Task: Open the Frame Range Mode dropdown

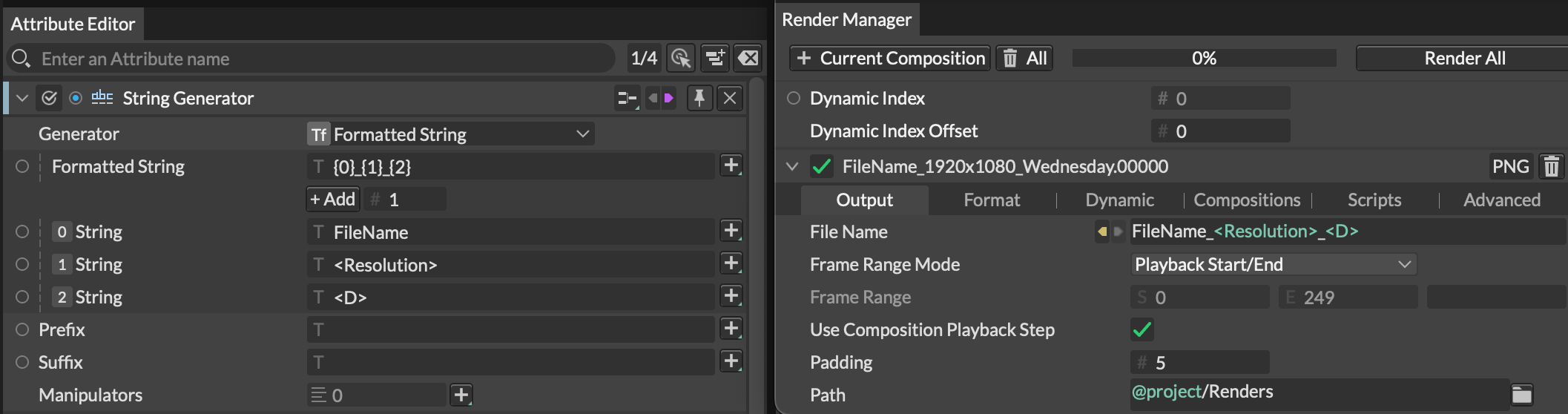Action: (x=1273, y=264)
